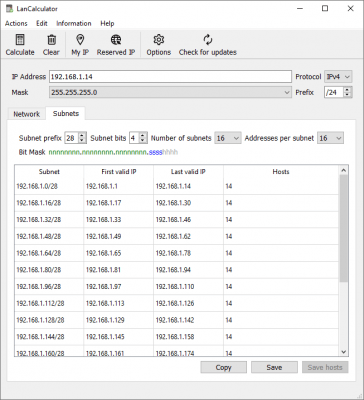
Task: Select the 192.168.1.80/28 subnet cell
Action: tap(49, 270)
